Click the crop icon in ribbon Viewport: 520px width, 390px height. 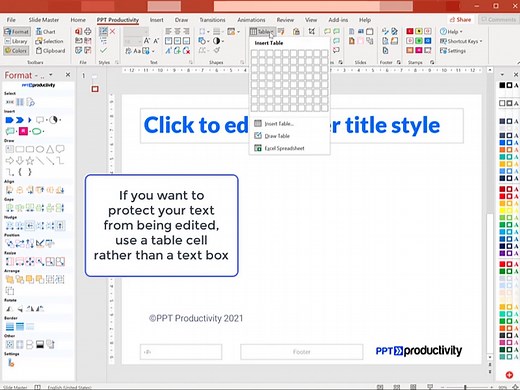pyautogui.click(x=312, y=32)
